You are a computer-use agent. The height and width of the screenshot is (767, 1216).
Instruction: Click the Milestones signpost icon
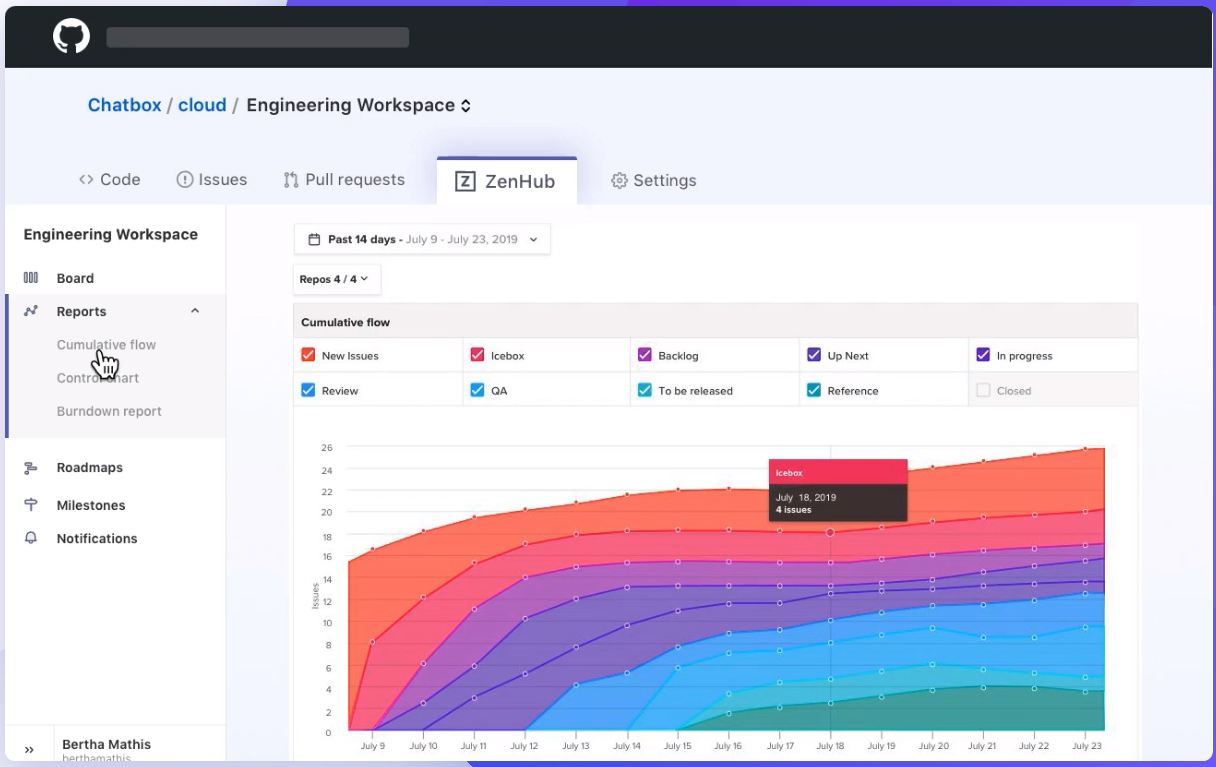31,505
